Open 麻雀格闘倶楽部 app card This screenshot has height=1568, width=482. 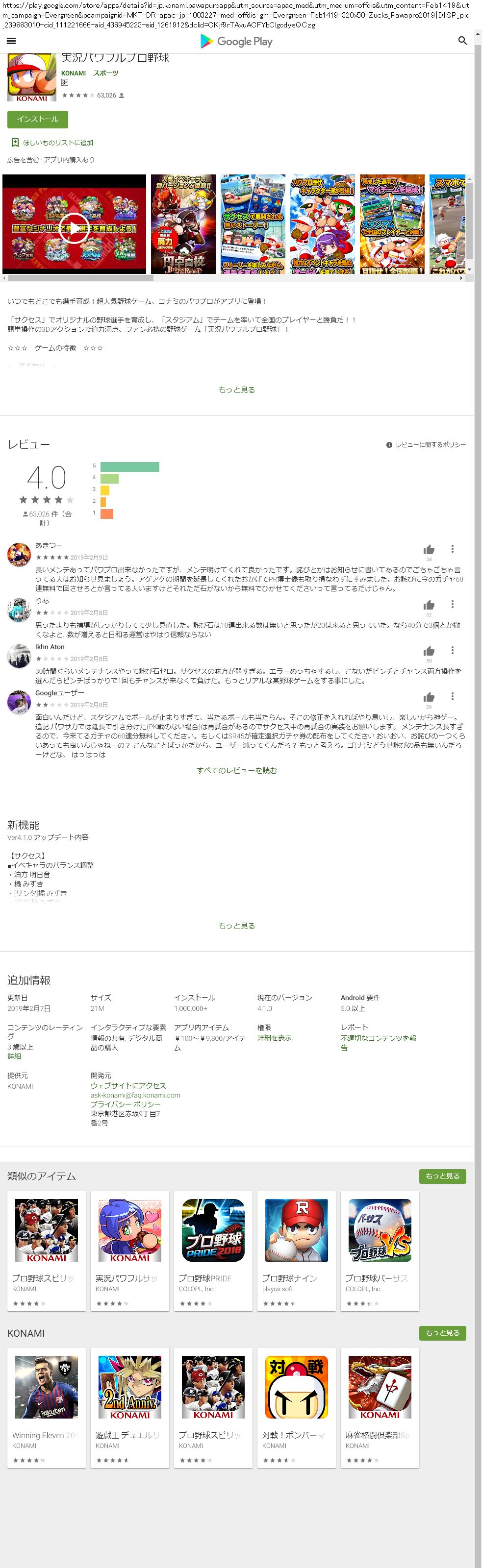380,1408
